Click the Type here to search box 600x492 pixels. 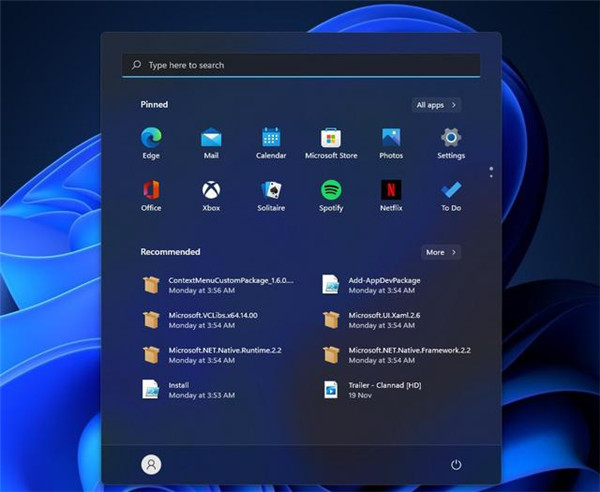300,65
